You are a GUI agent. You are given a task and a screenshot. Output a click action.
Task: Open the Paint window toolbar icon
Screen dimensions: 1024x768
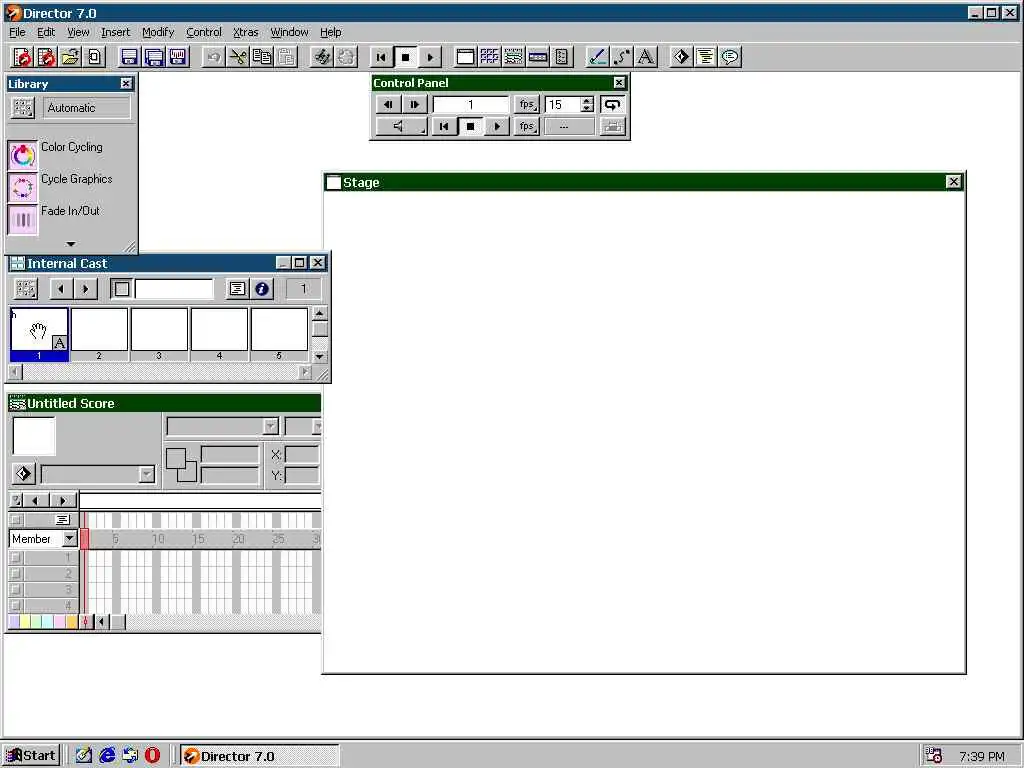[x=598, y=57]
